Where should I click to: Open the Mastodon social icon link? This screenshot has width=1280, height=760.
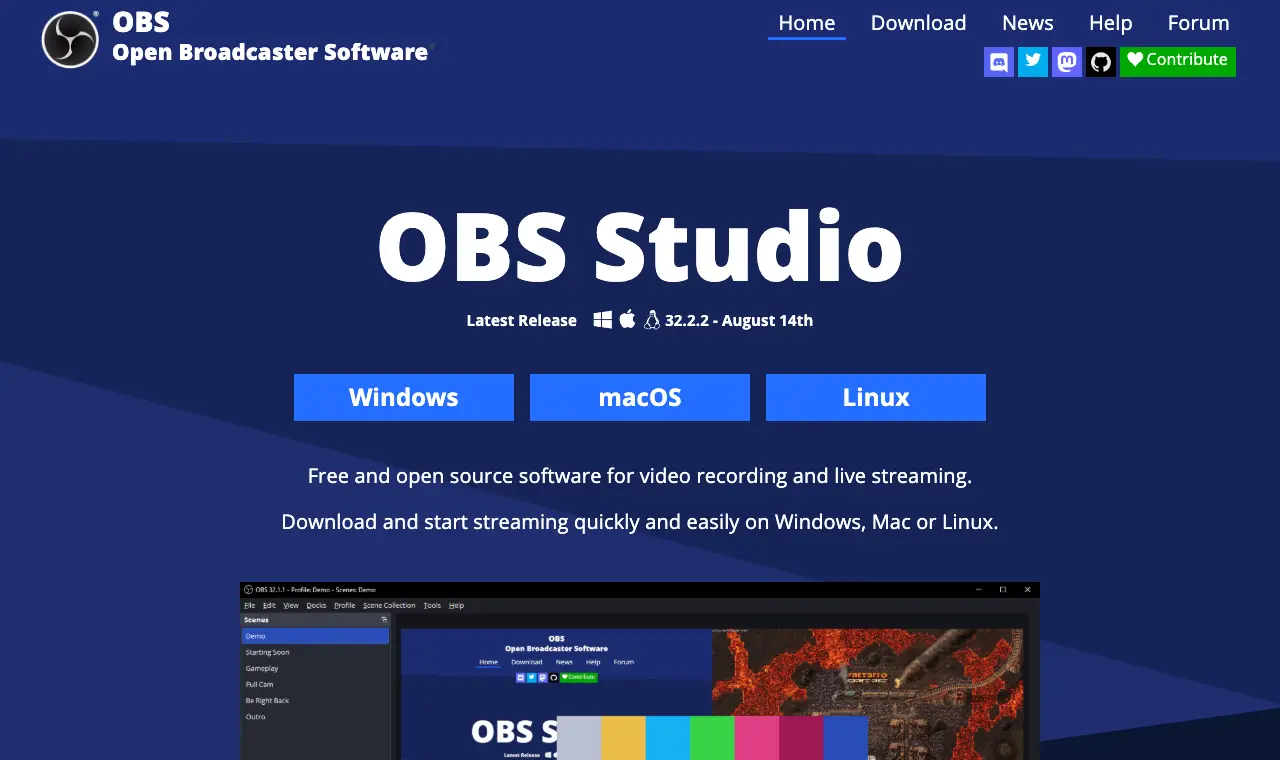(1067, 62)
